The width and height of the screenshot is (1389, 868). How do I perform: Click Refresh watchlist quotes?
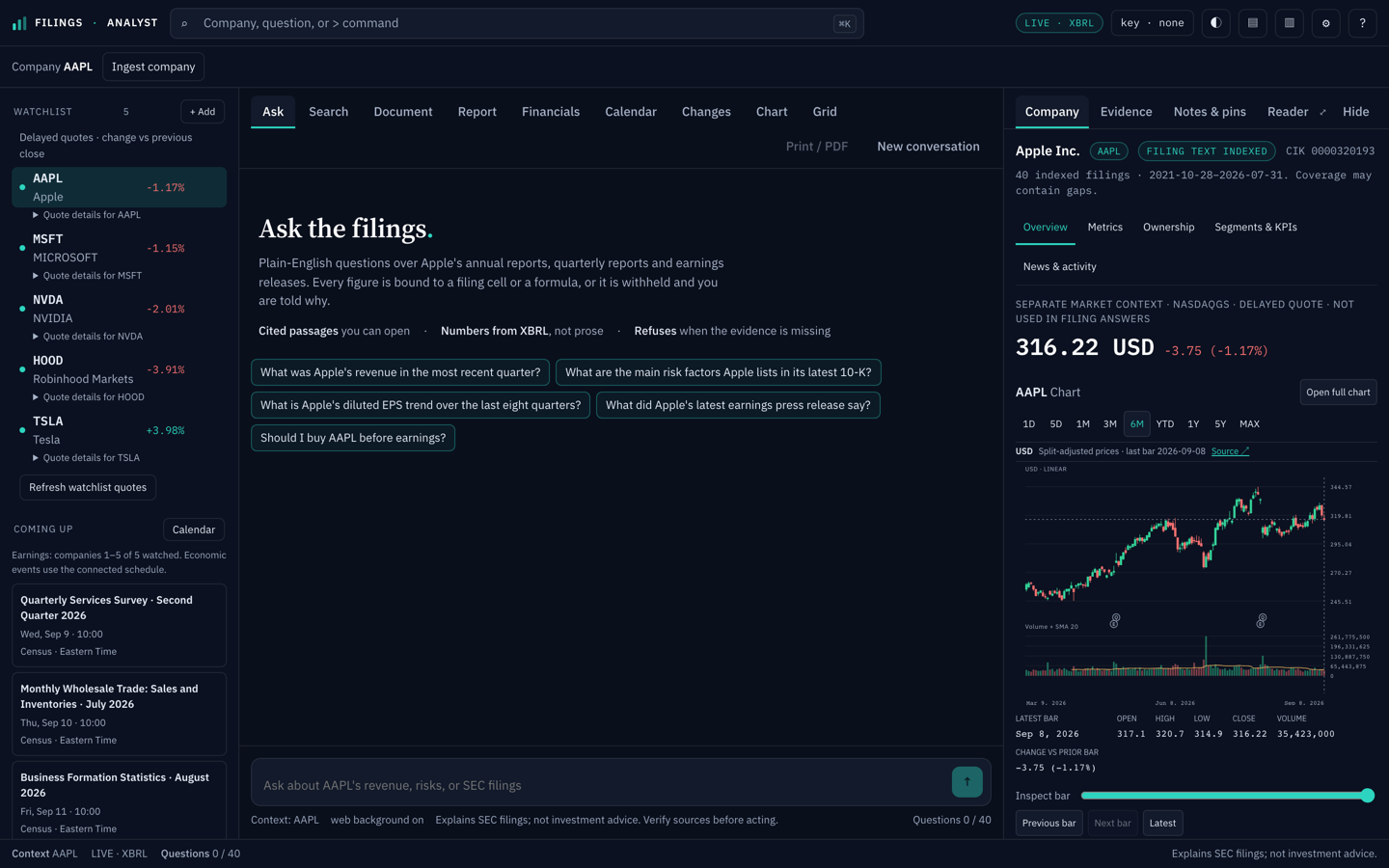pyautogui.click(x=88, y=488)
